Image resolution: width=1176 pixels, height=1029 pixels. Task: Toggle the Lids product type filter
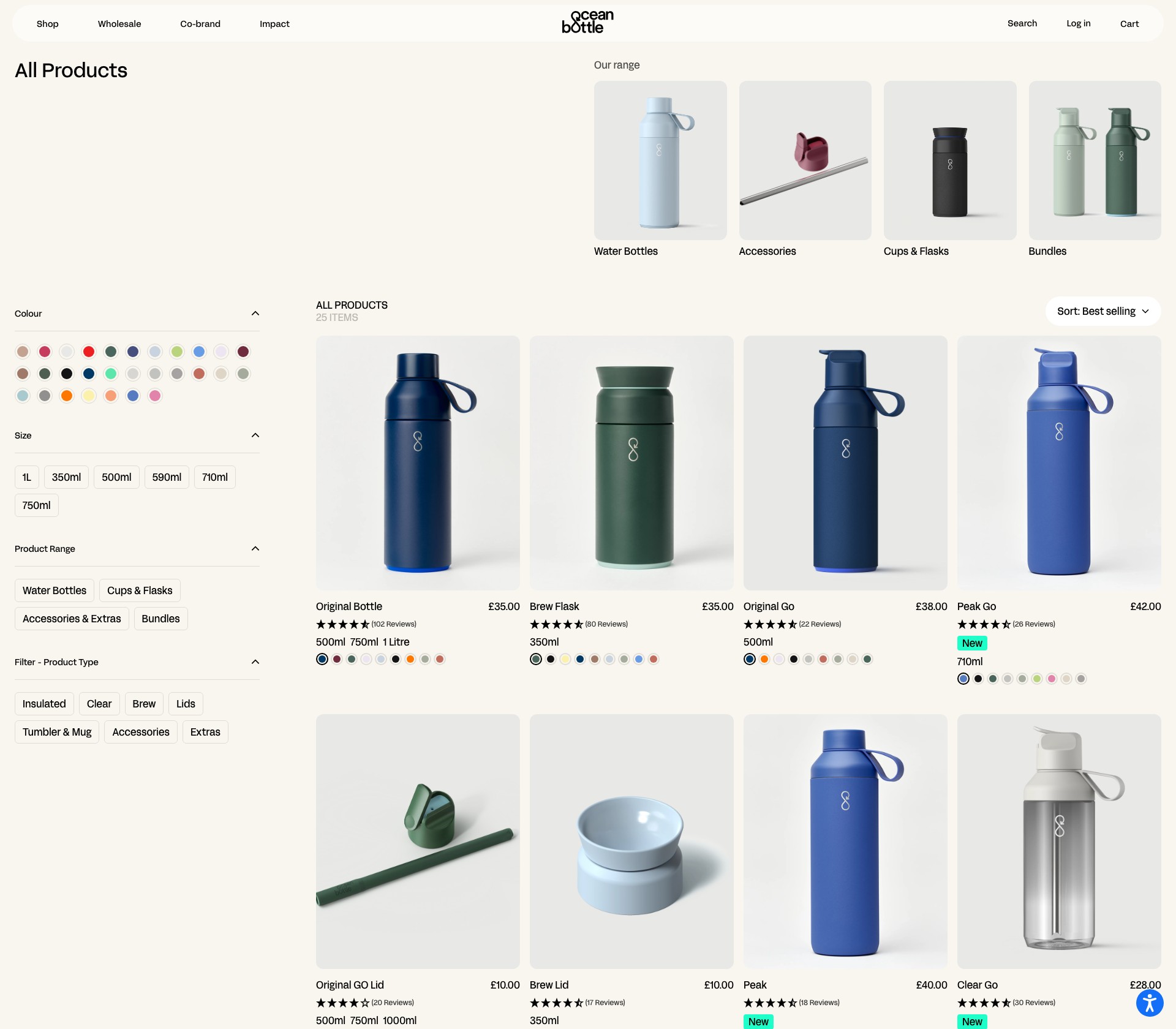(x=186, y=704)
